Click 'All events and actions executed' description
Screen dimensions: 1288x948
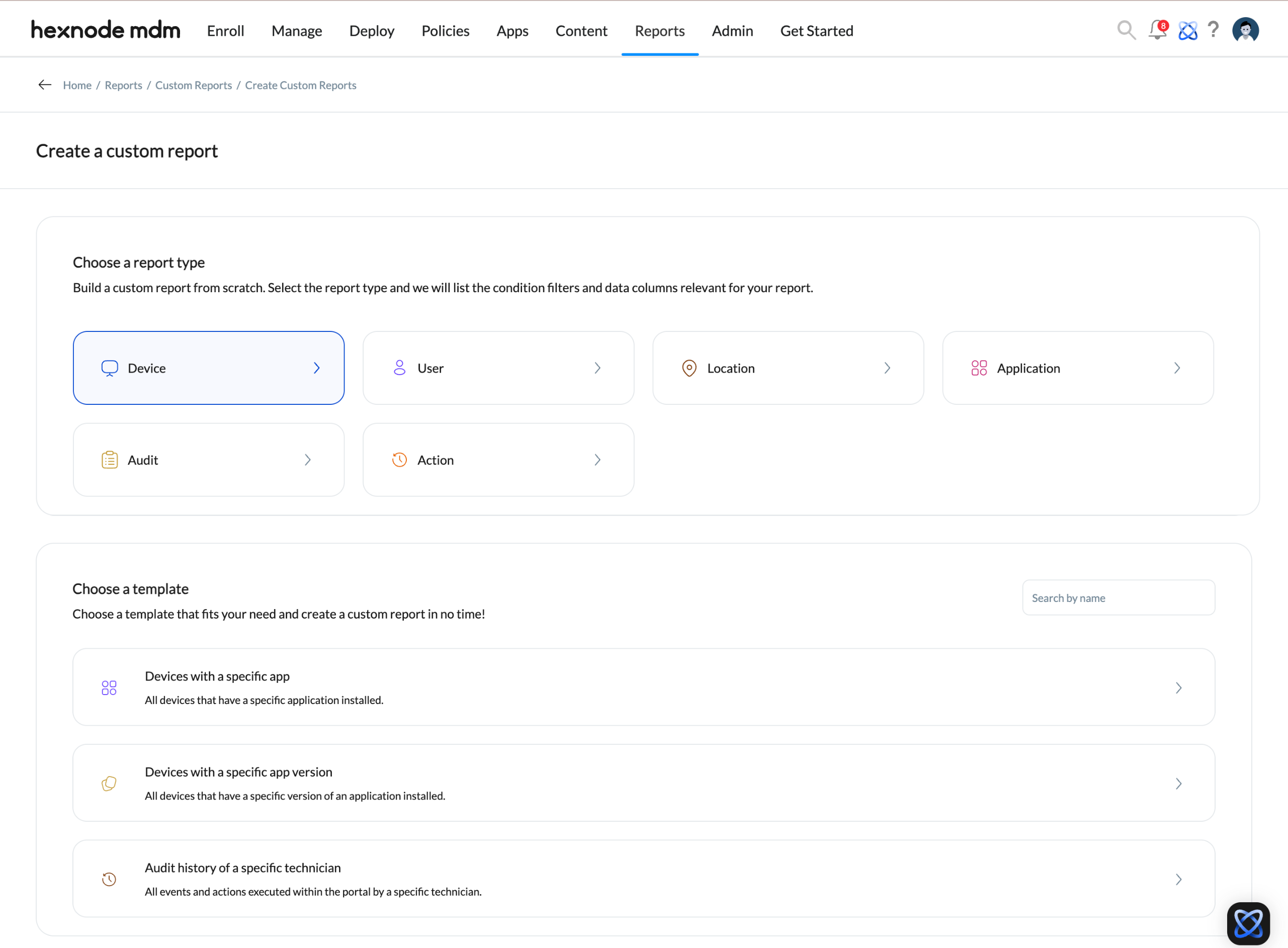[313, 892]
